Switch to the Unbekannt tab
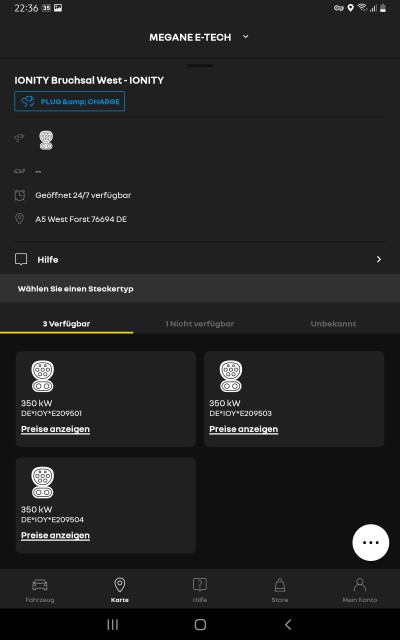The image size is (400, 640). click(333, 324)
